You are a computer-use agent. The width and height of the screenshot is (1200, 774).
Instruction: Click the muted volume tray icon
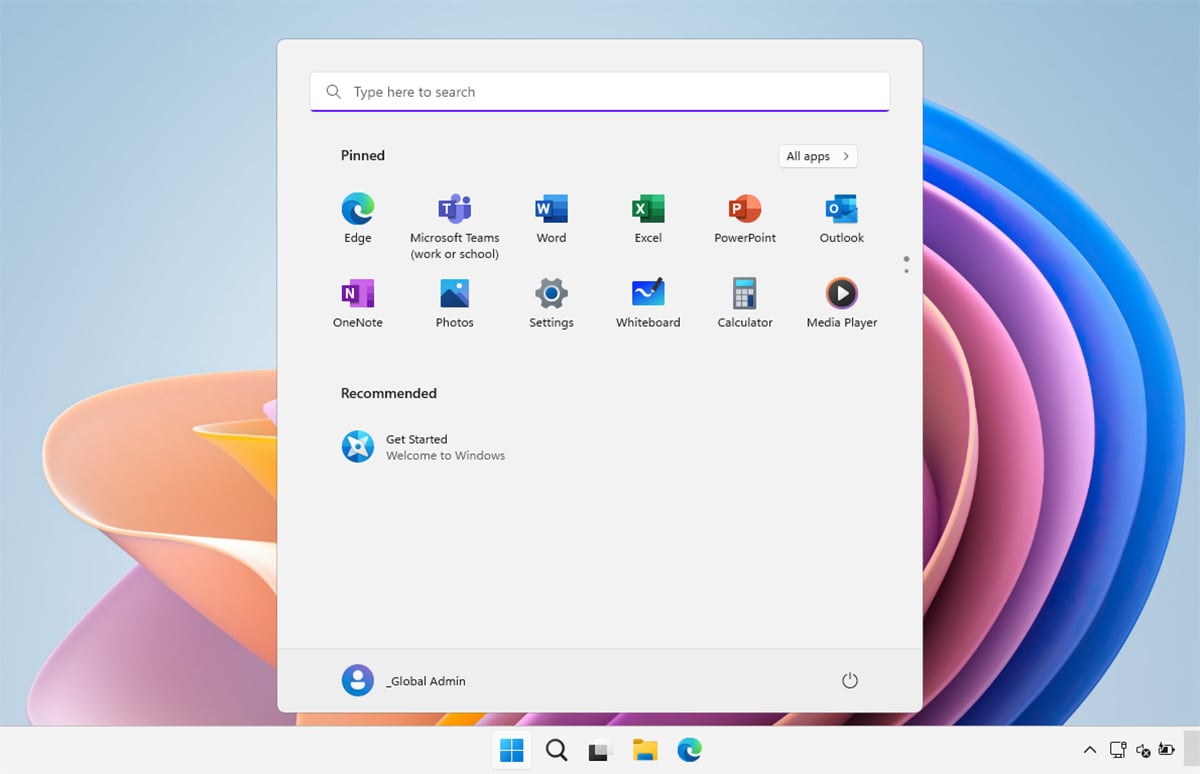pos(1143,750)
